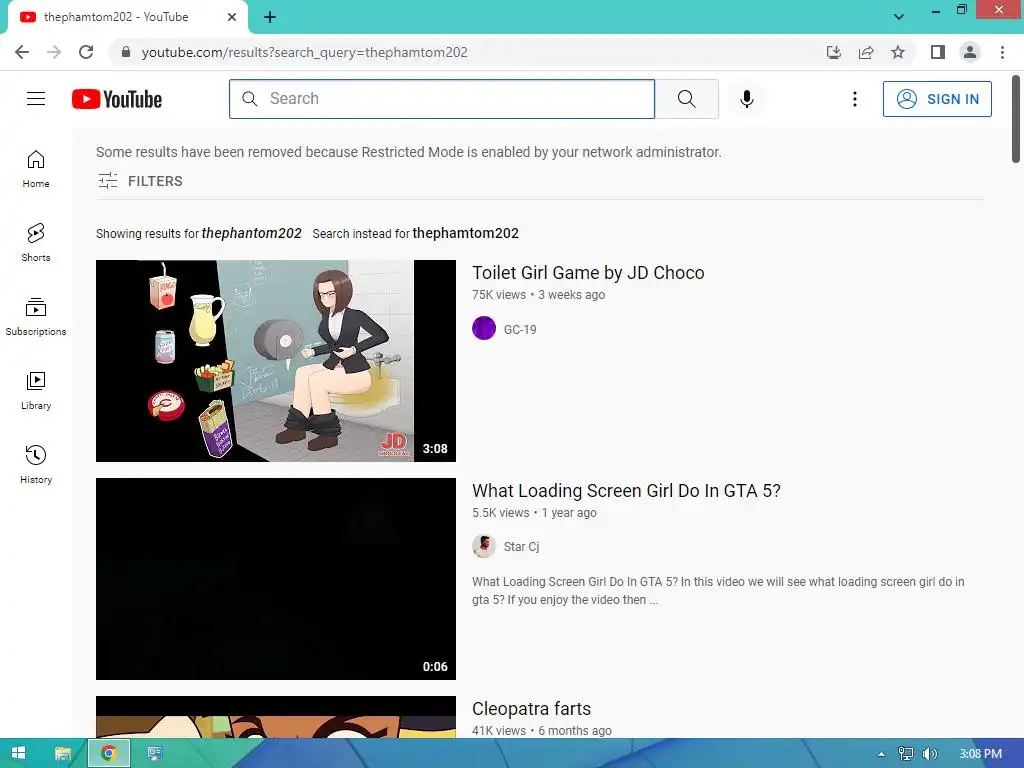Open Subscriptions in sidebar
Image resolution: width=1024 pixels, height=768 pixels.
[x=36, y=317]
